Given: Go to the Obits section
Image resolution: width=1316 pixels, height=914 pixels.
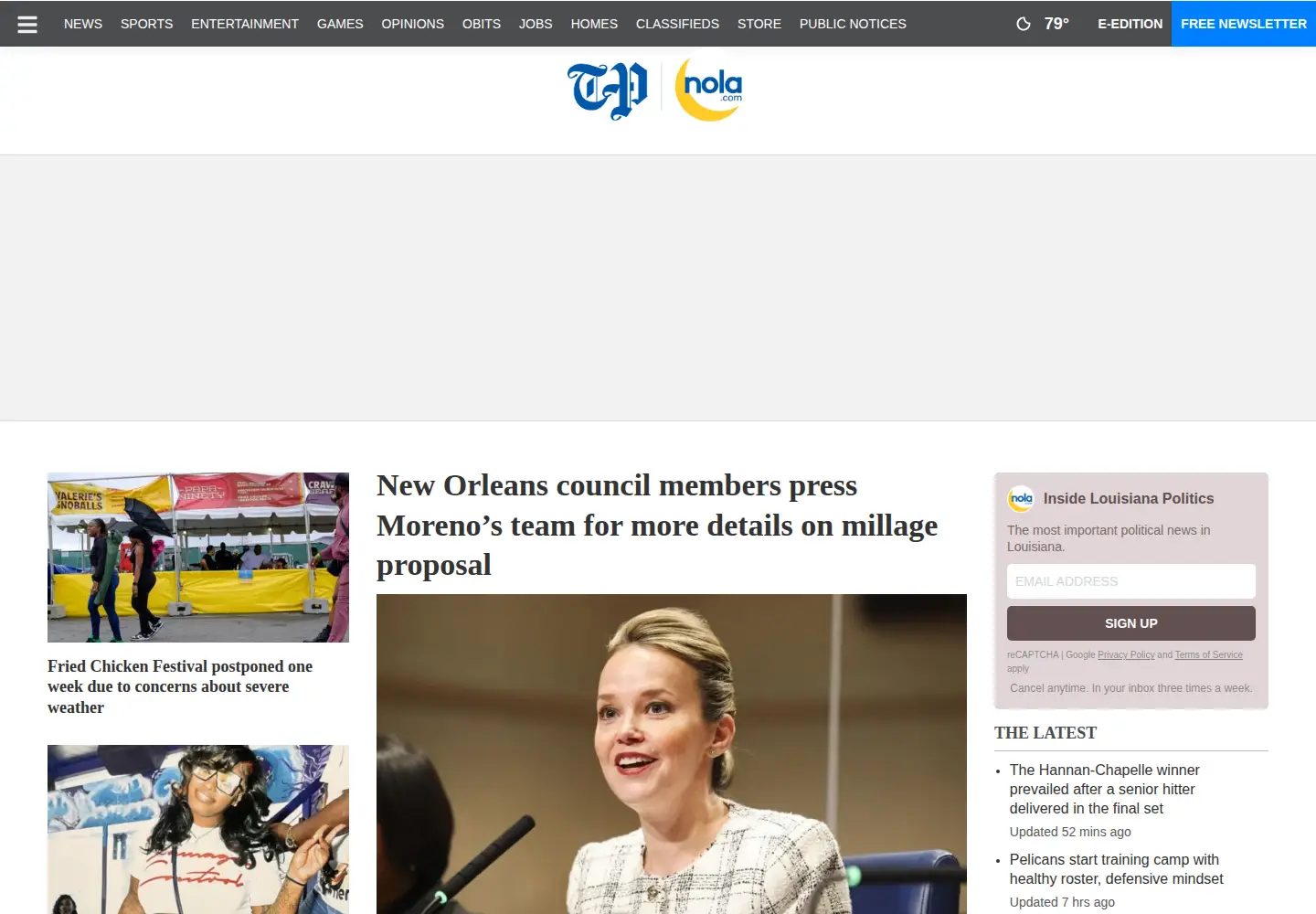Looking at the screenshot, I should click(x=482, y=24).
